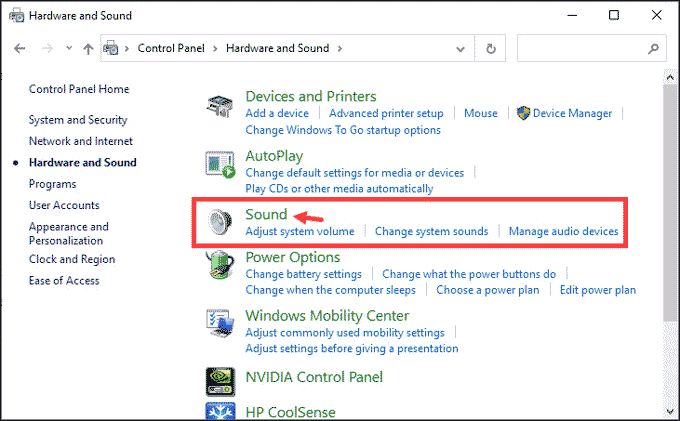Click the forward navigation arrow

tap(47, 49)
